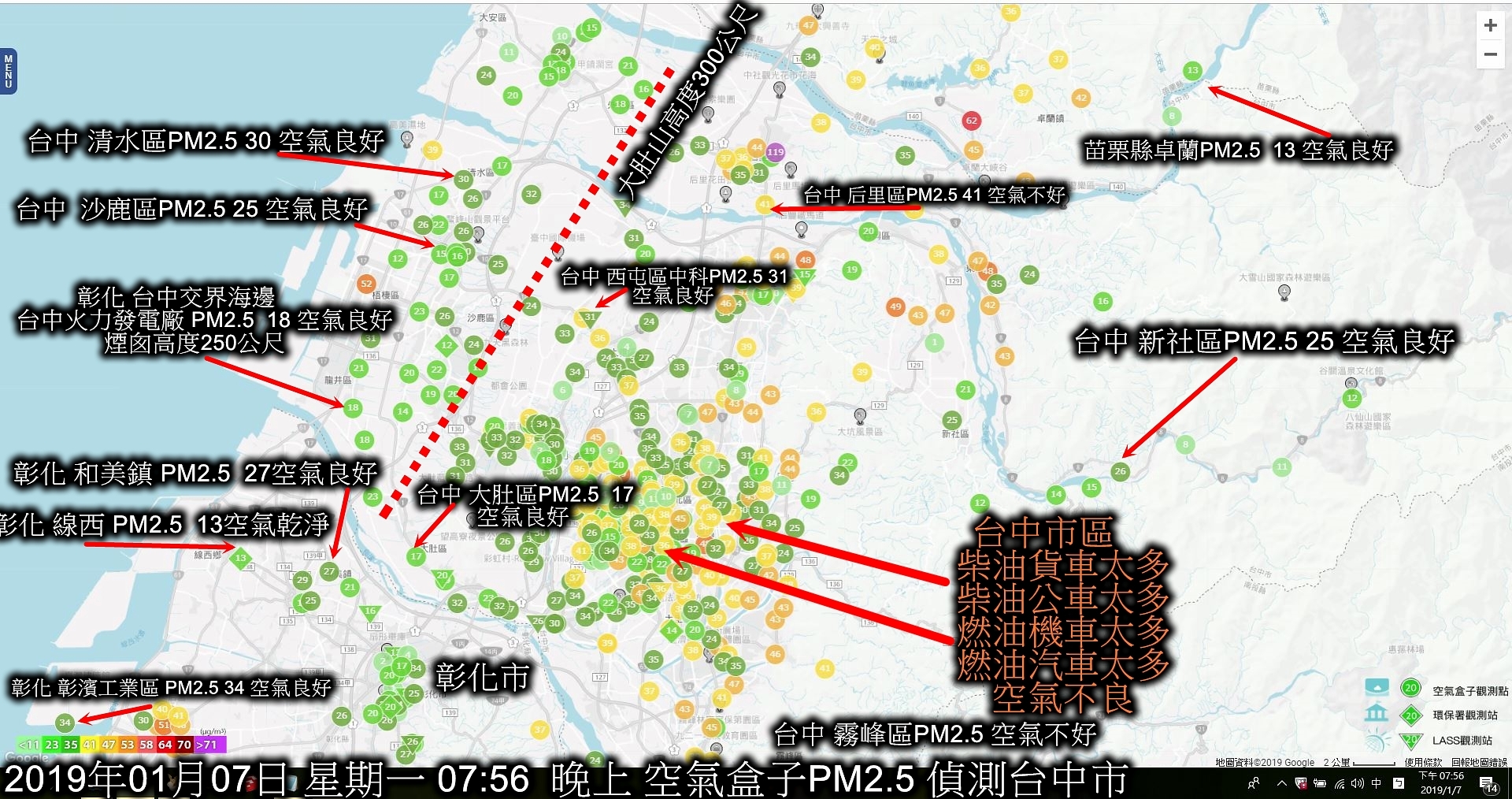Open the Wi-Fi network tray icon

tap(1340, 783)
